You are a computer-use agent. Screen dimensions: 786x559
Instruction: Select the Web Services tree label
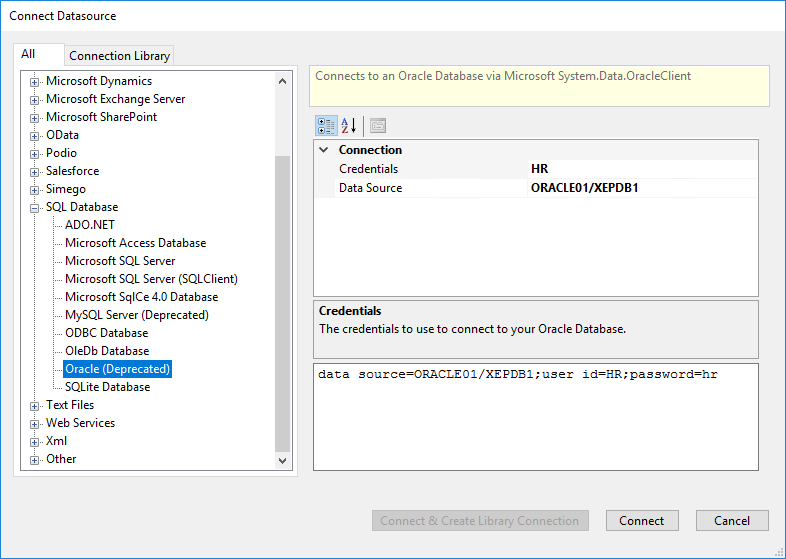[x=80, y=423]
